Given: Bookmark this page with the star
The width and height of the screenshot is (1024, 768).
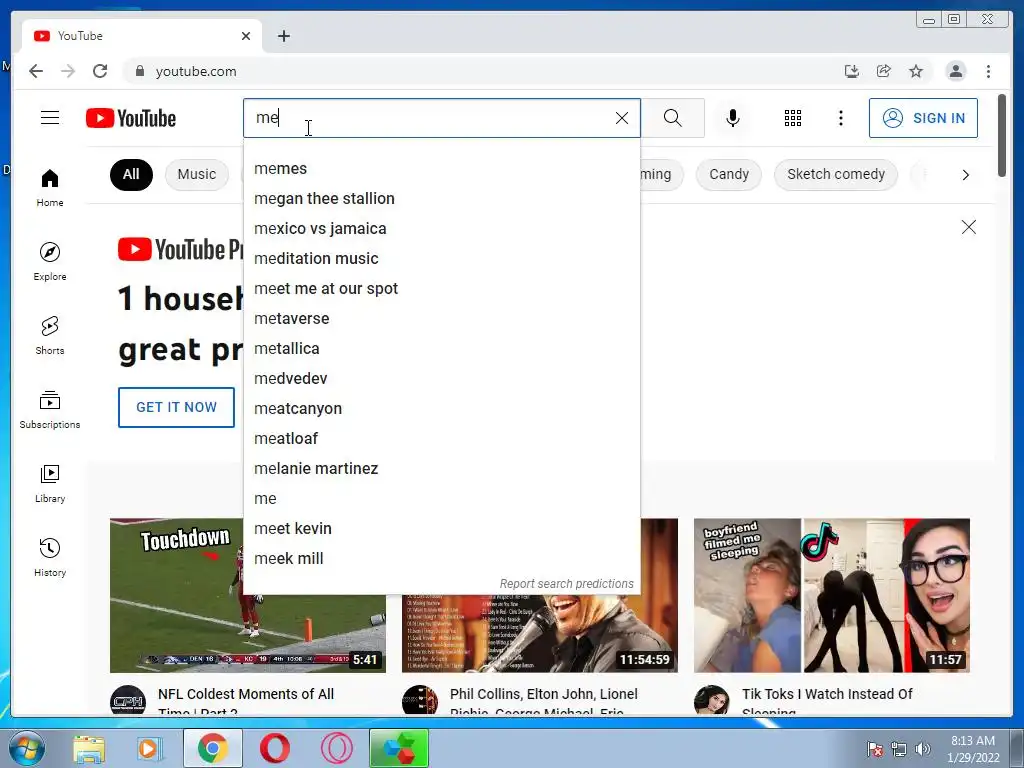Looking at the screenshot, I should pos(916,71).
